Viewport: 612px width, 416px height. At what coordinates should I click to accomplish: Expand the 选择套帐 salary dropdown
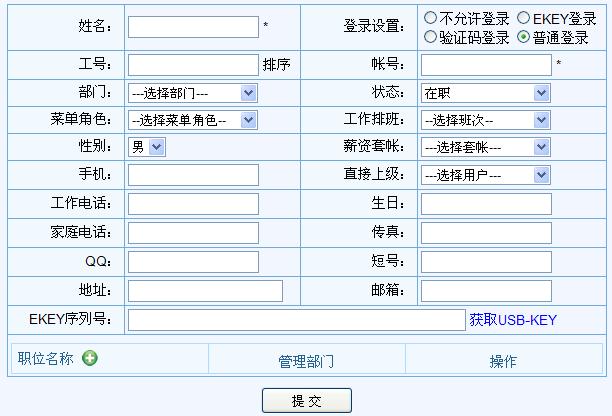(x=486, y=147)
